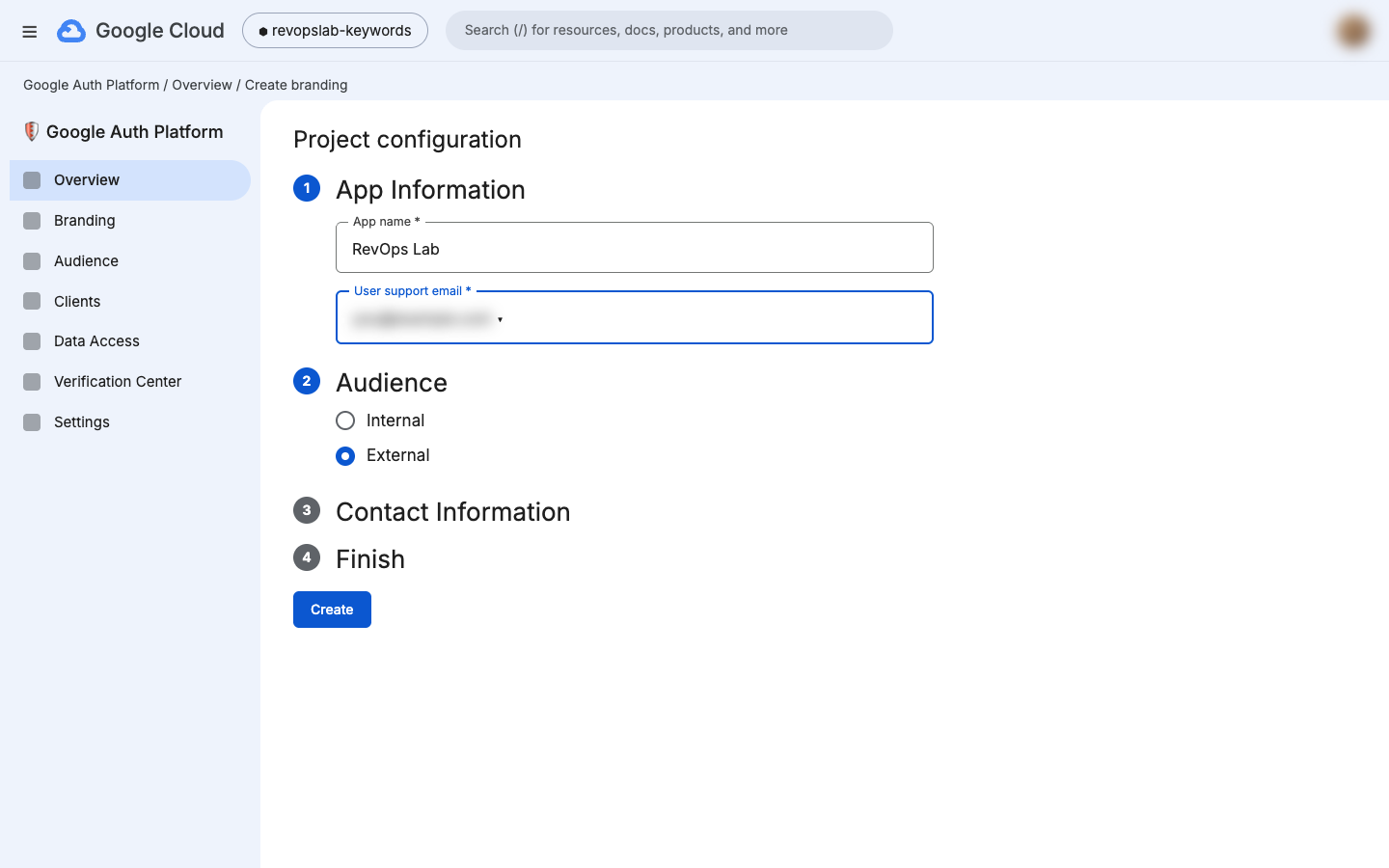Expand the Contact Information step
1389x868 pixels.
[x=452, y=512]
